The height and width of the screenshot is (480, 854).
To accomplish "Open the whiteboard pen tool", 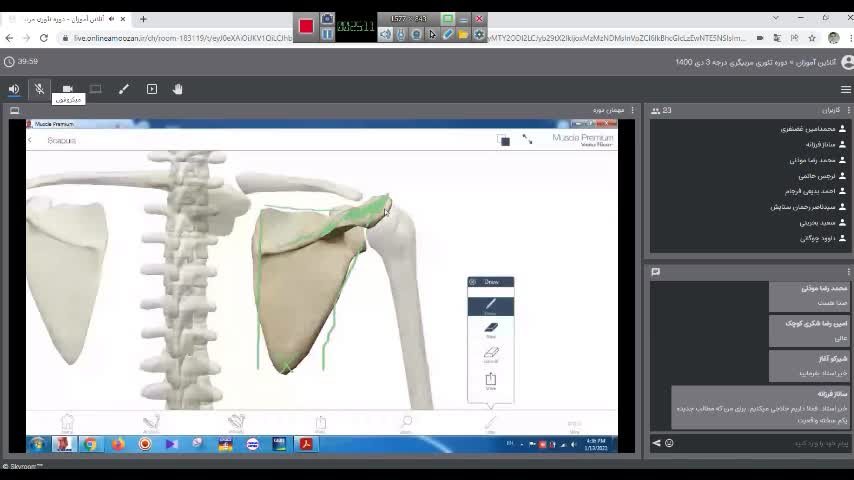I will tap(124, 89).
